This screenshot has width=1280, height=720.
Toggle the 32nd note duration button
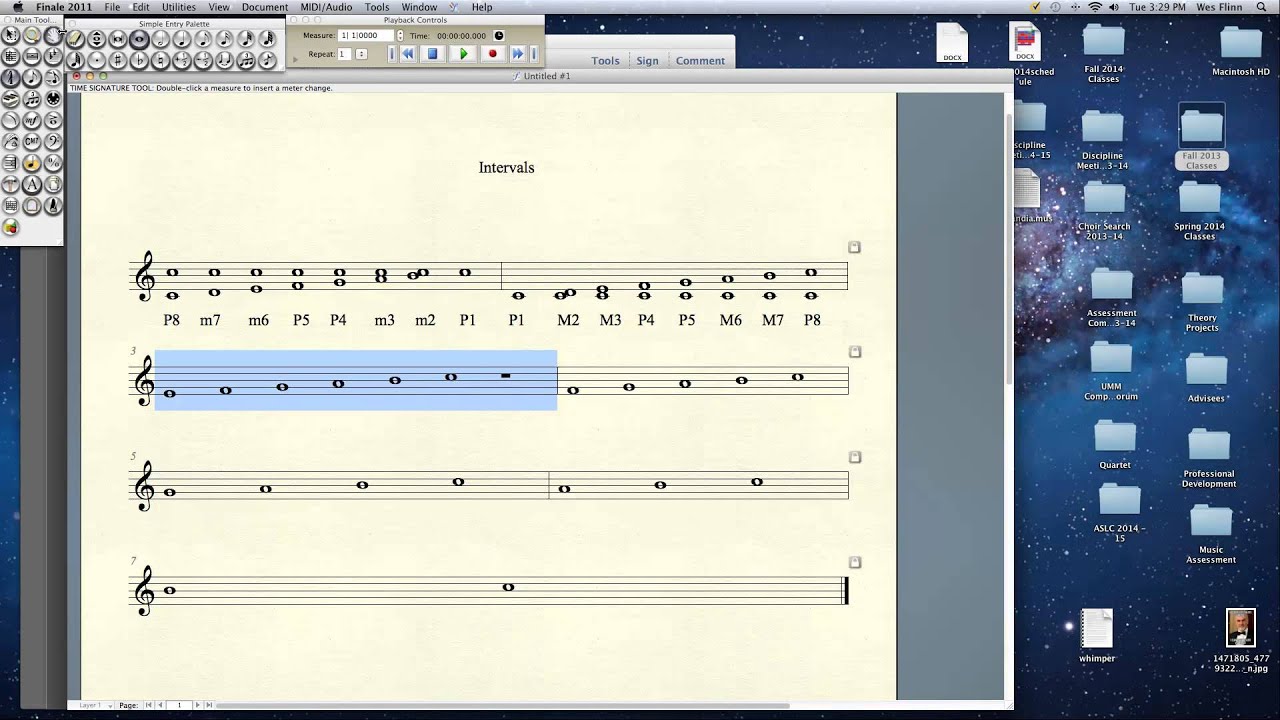[247, 39]
